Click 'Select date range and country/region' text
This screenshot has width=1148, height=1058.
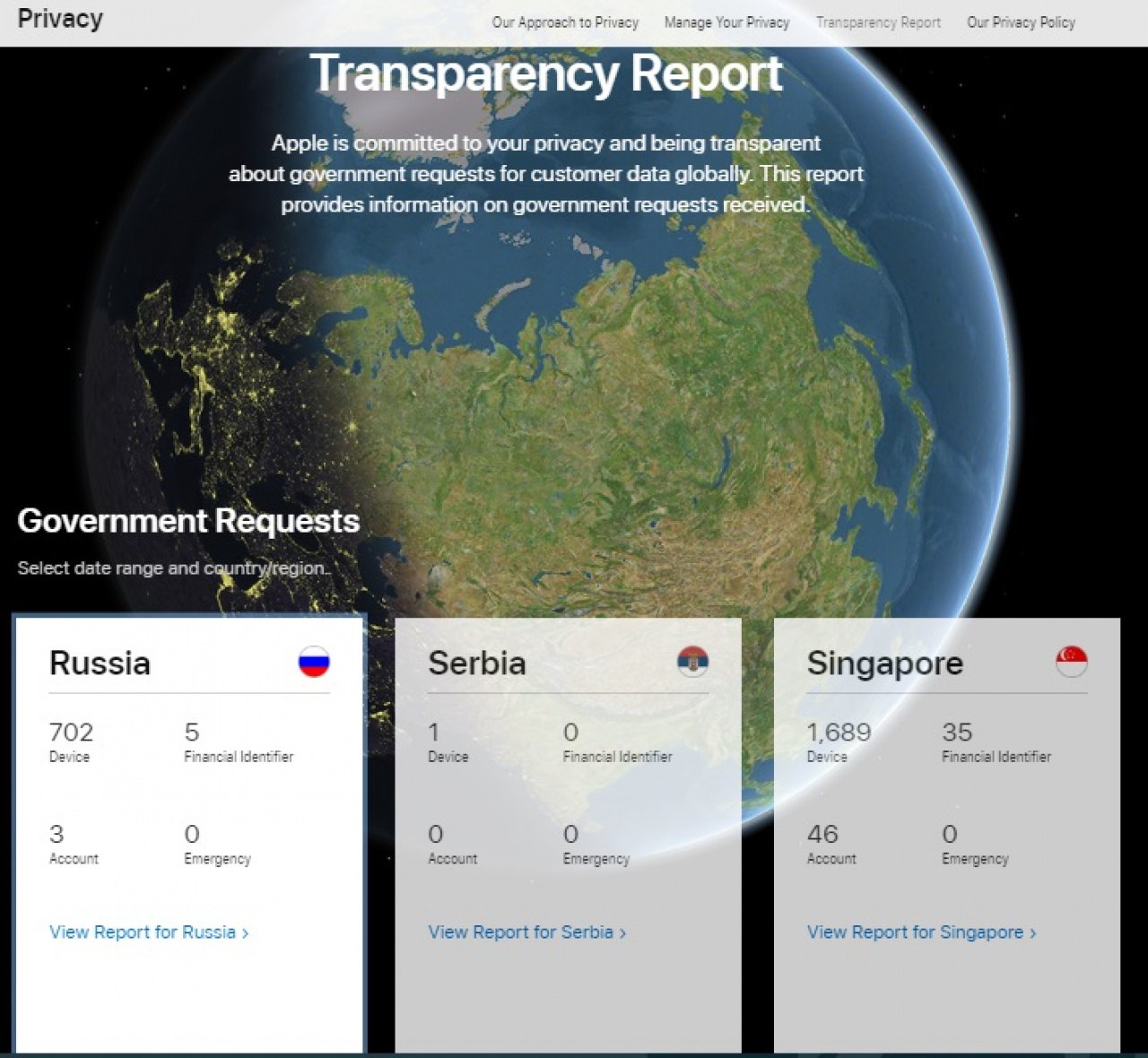pyautogui.click(x=174, y=568)
